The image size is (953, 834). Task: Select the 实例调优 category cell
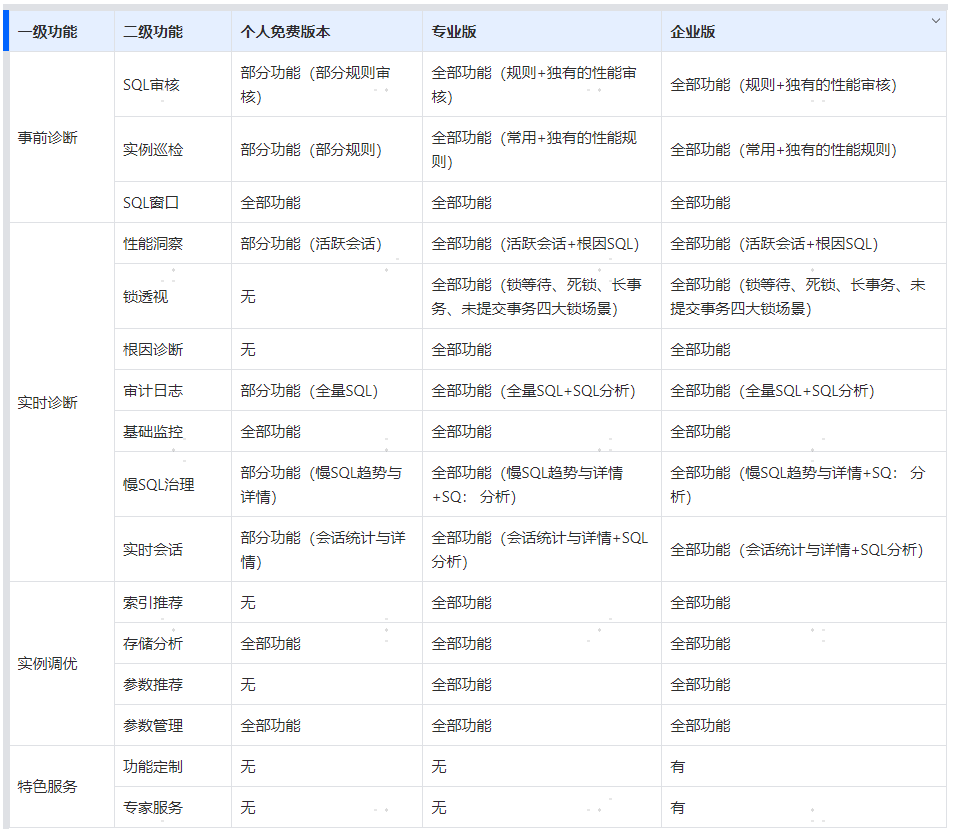click(x=62, y=664)
